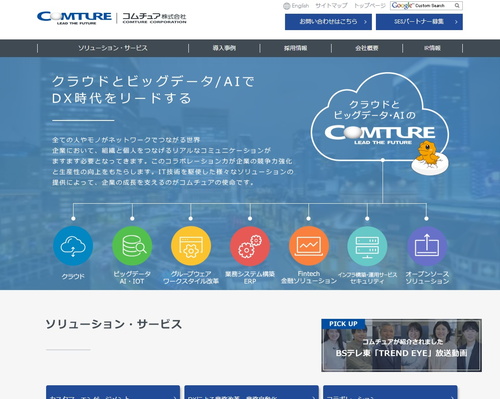Click the cloud COMTURE LEAD THE FUTURE graphic
500x399 pixels.
point(380,134)
